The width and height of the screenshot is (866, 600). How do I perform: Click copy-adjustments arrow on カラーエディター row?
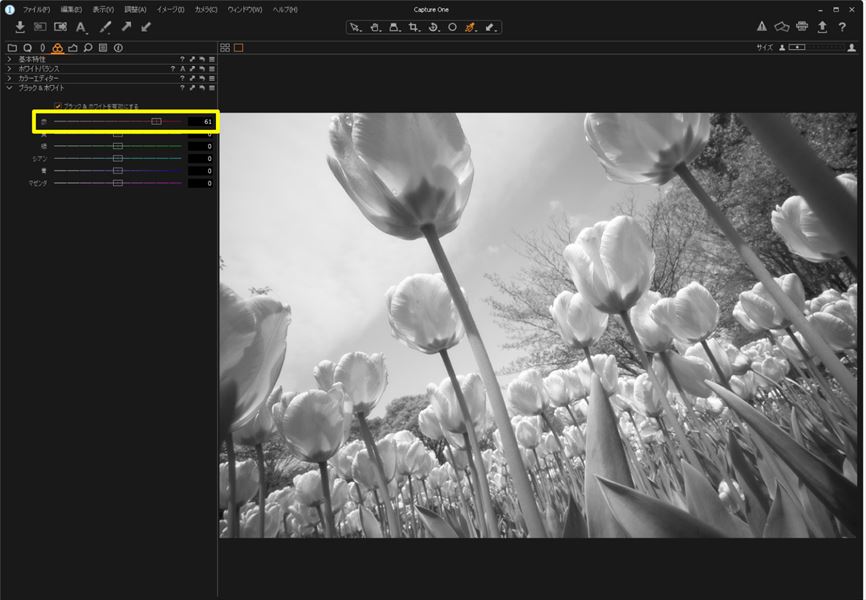pyautogui.click(x=192, y=78)
